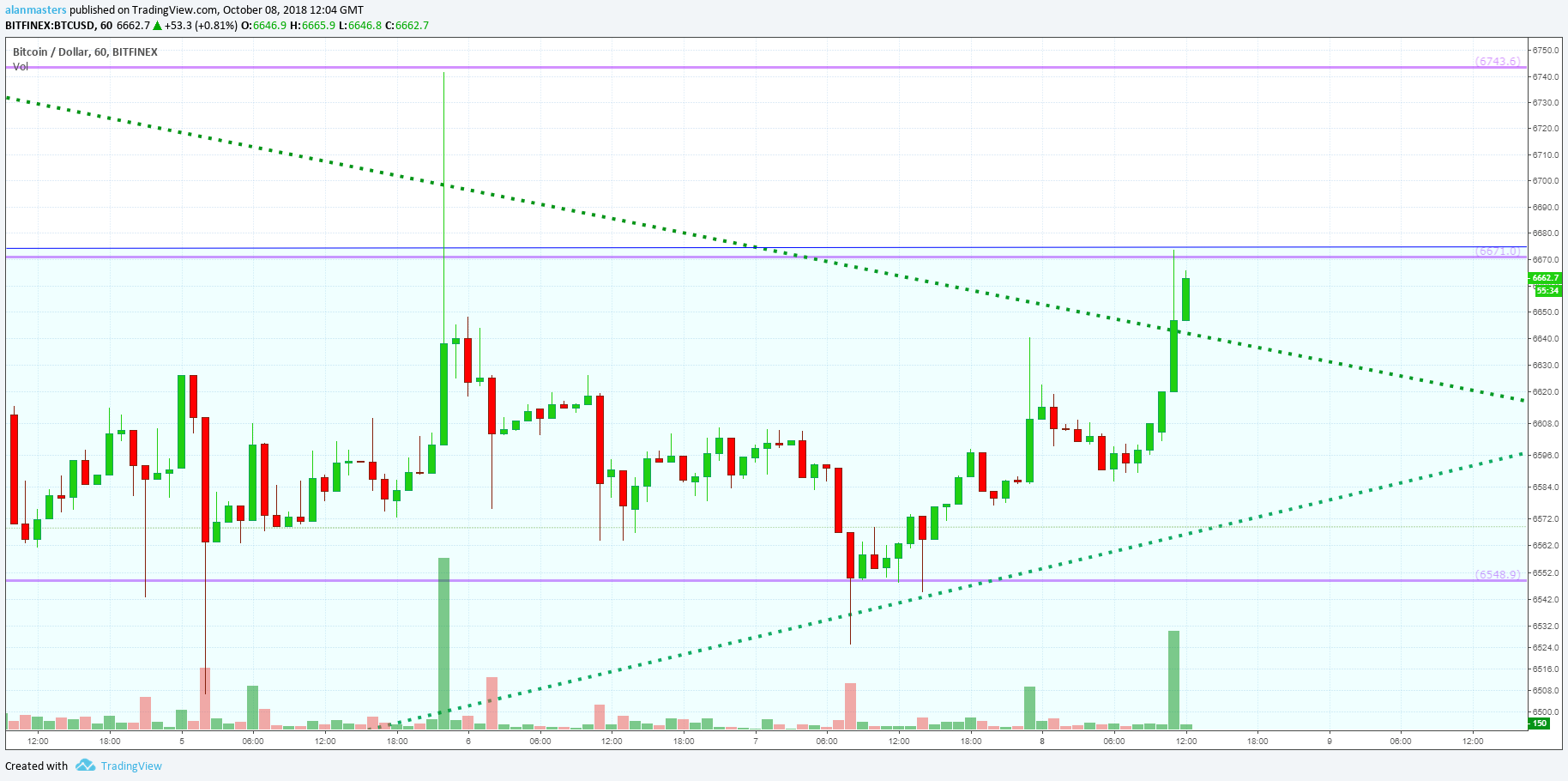Click the date label '9' on time axis
The width and height of the screenshot is (1568, 781).
coord(1330,742)
